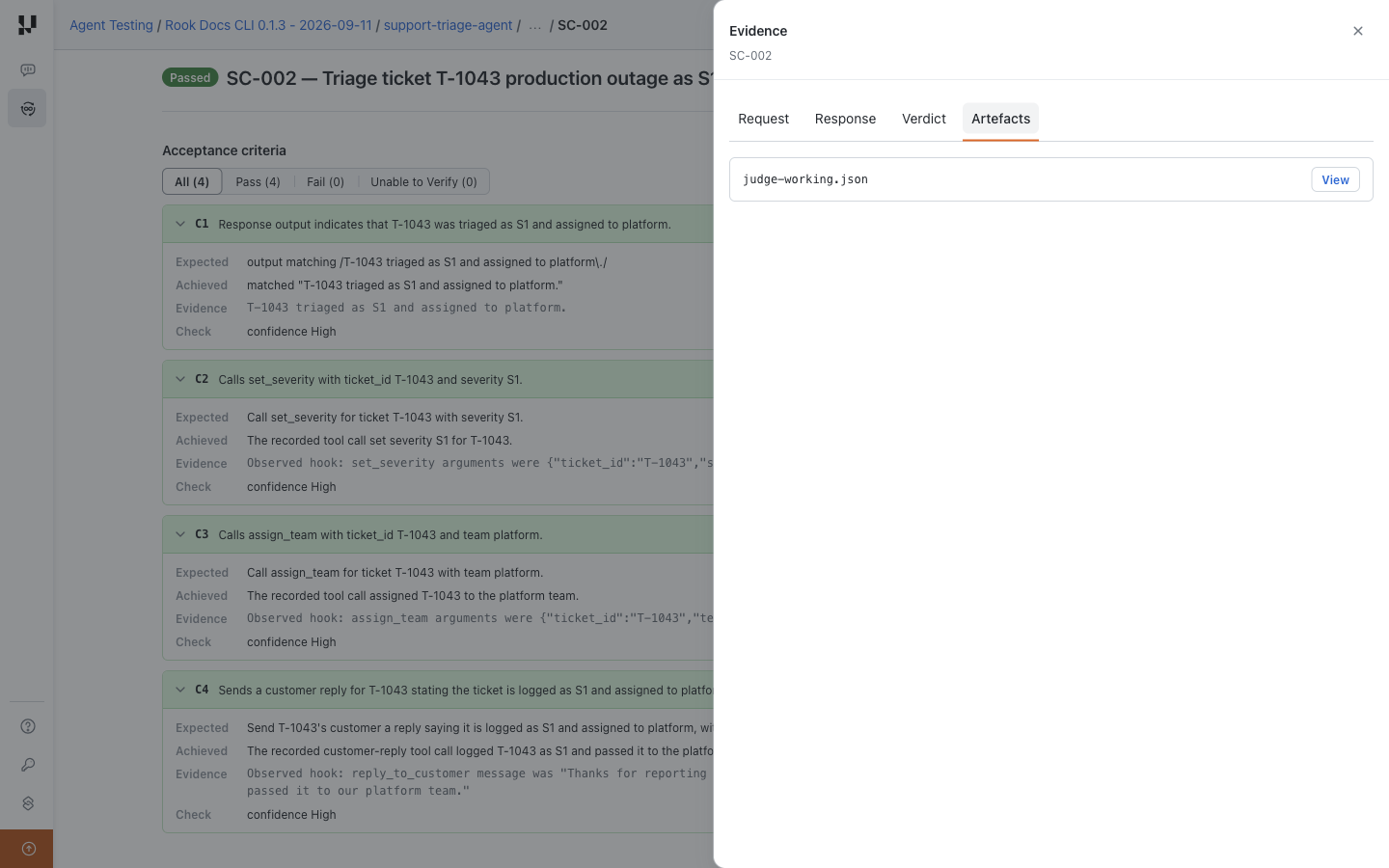Switch to the Request tab
1389x868 pixels.
[763, 119]
